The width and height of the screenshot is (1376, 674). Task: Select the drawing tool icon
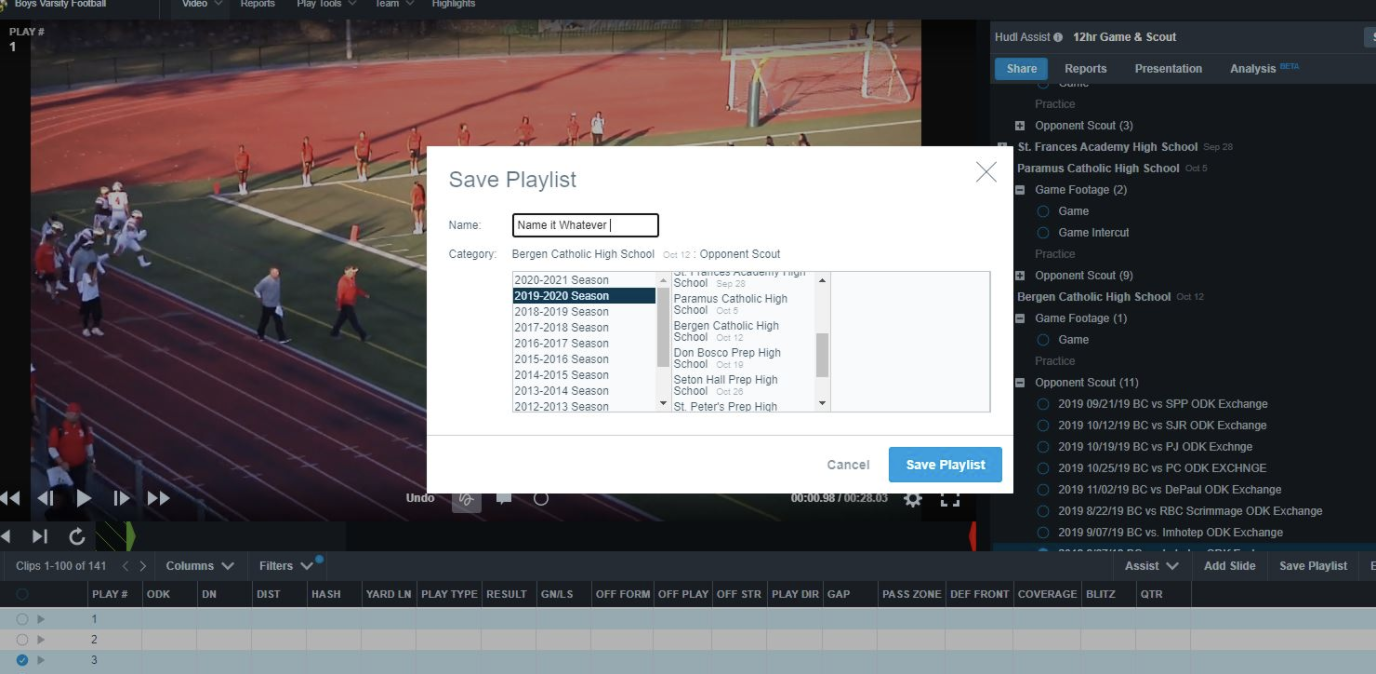466,498
